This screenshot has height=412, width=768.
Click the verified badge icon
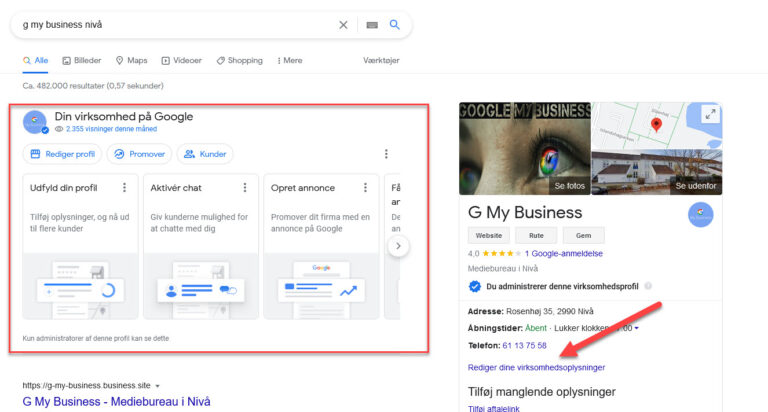475,286
